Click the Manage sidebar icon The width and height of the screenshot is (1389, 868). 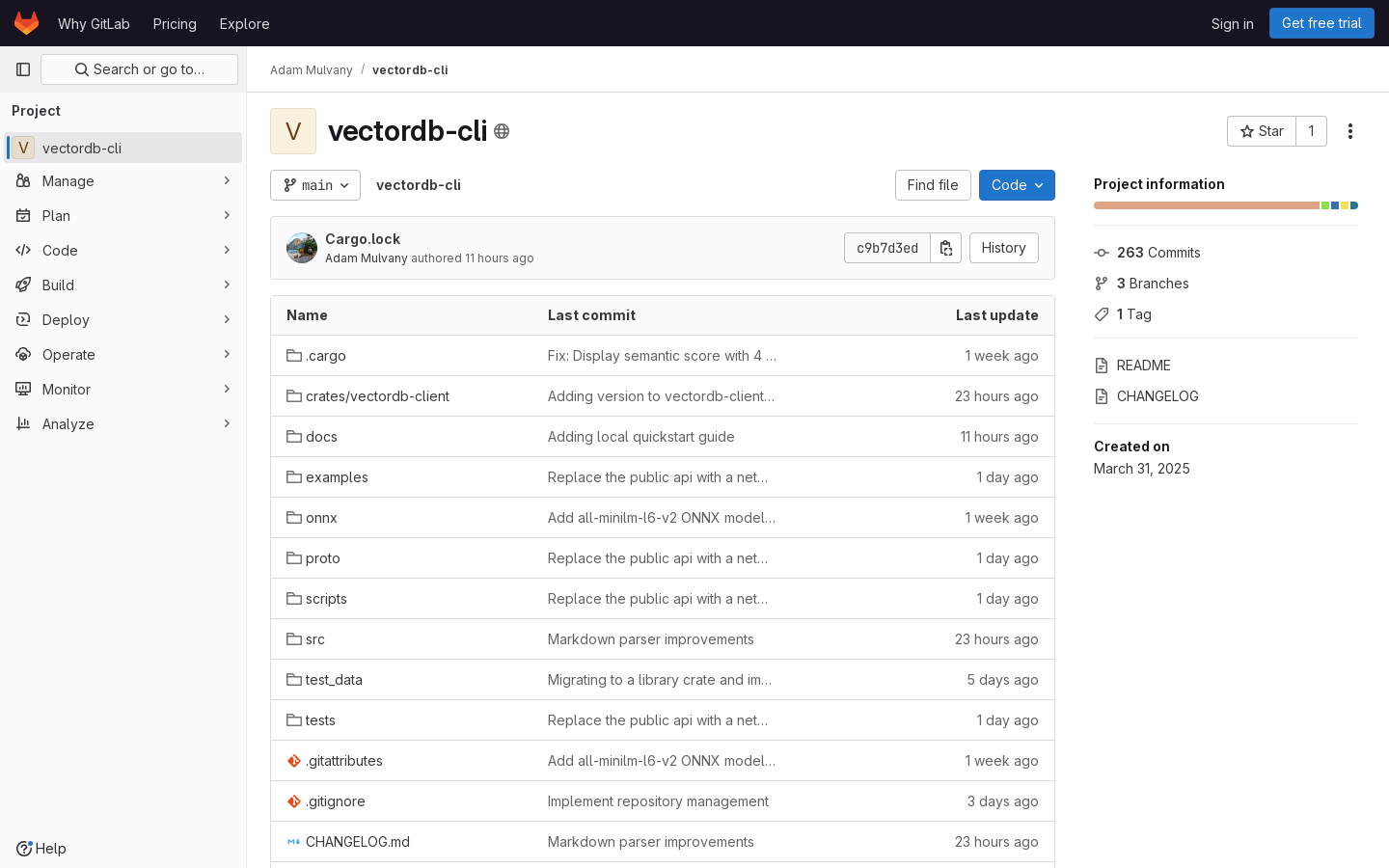pyautogui.click(x=23, y=181)
